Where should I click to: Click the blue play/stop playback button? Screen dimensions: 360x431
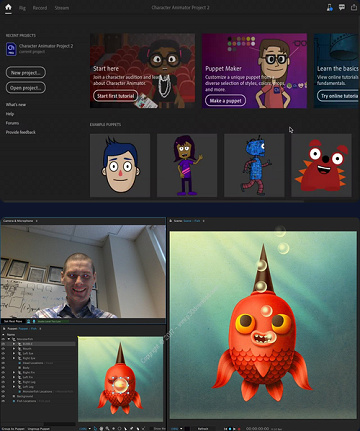click(230, 429)
